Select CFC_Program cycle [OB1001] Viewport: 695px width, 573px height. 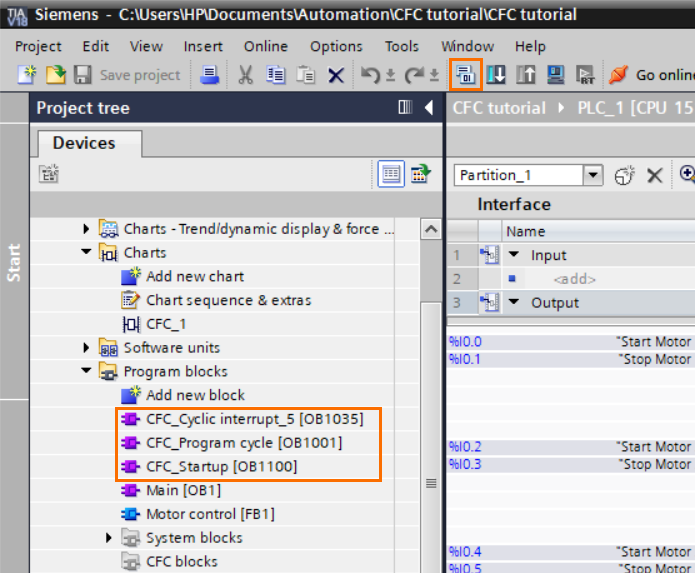244,443
